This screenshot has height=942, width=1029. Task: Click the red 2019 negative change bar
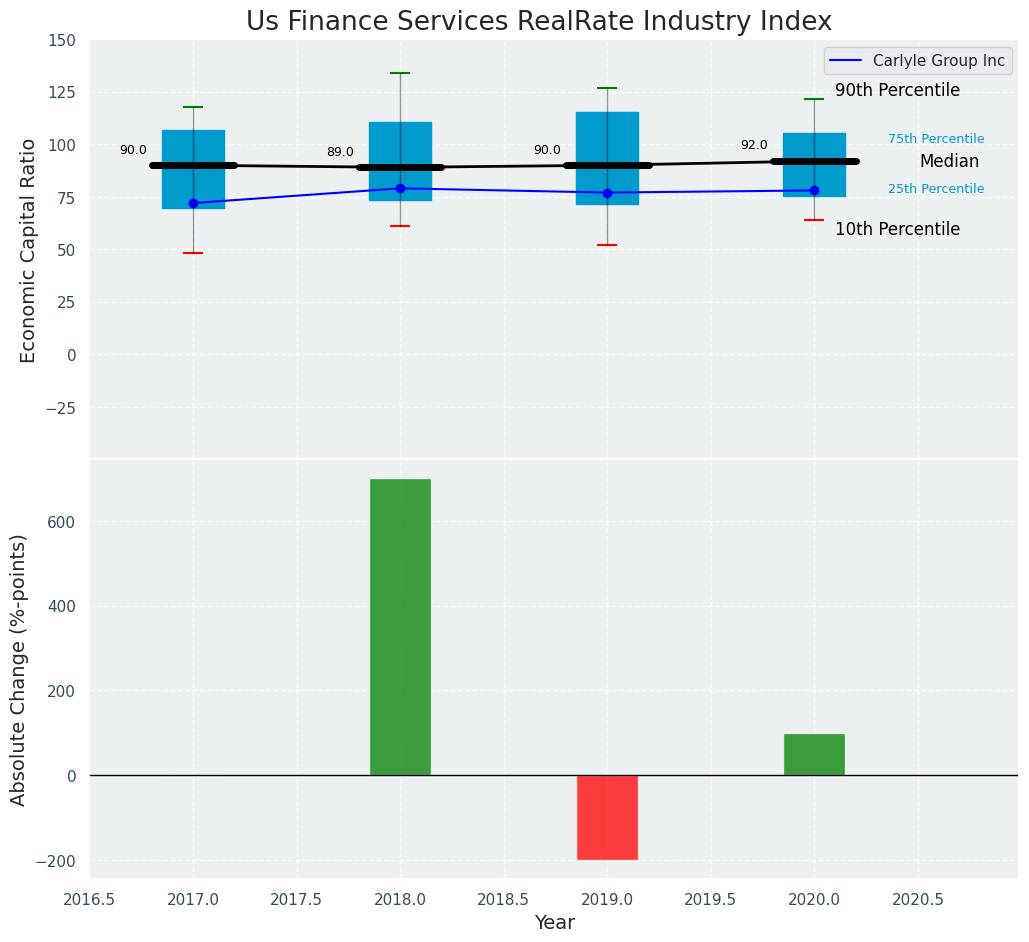click(x=607, y=817)
